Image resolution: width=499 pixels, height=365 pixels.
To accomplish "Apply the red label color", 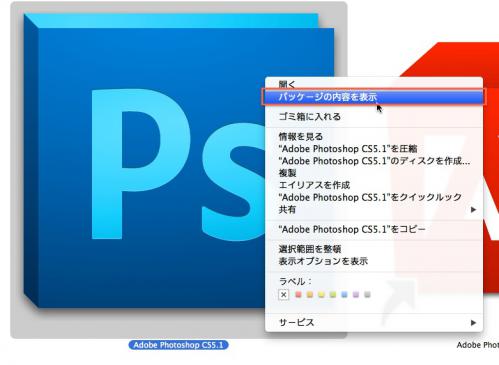I will (298, 295).
